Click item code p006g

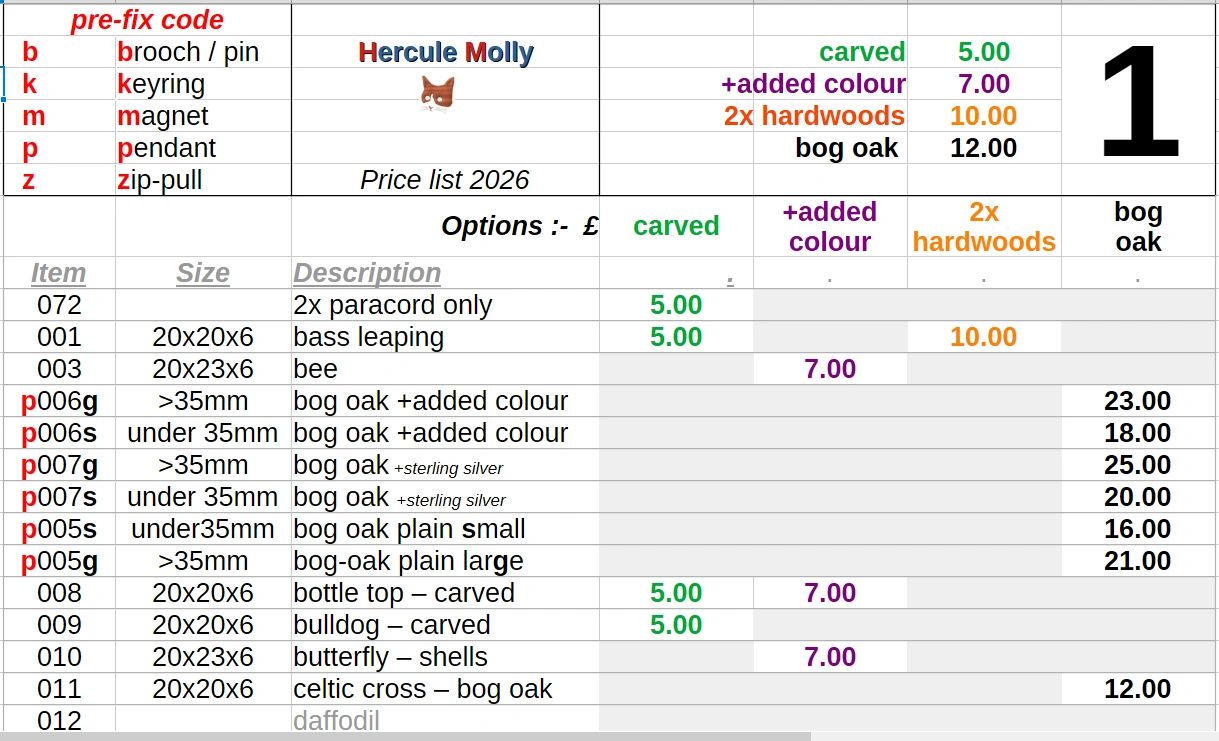click(60, 401)
